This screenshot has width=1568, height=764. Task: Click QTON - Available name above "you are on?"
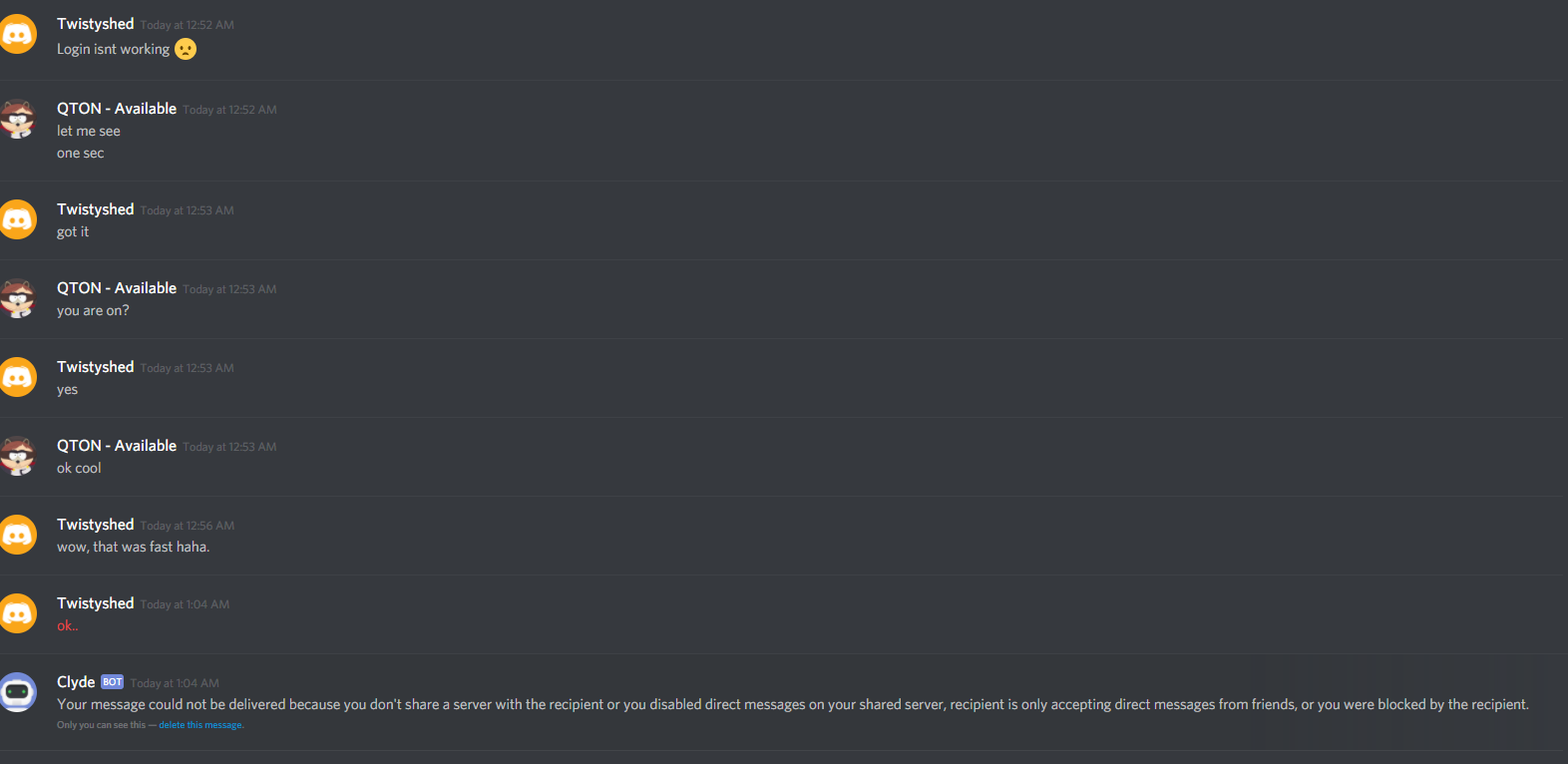(117, 288)
